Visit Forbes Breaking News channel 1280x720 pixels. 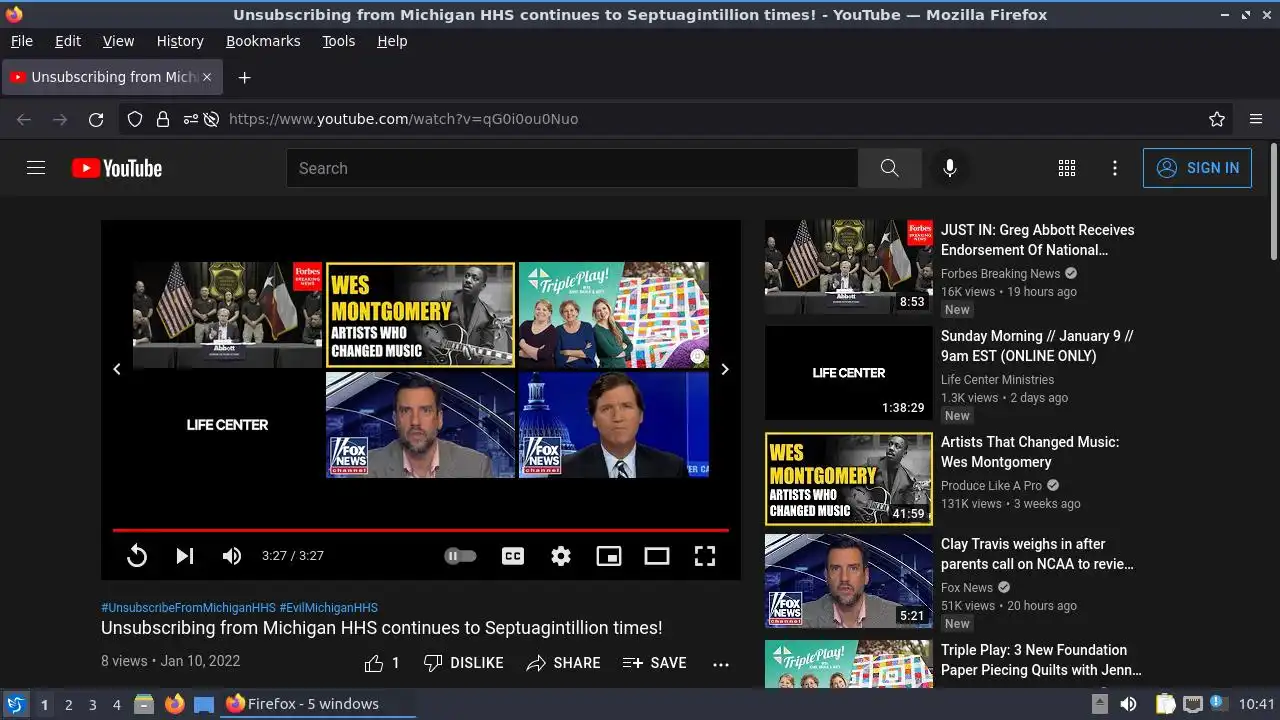coord(1000,273)
